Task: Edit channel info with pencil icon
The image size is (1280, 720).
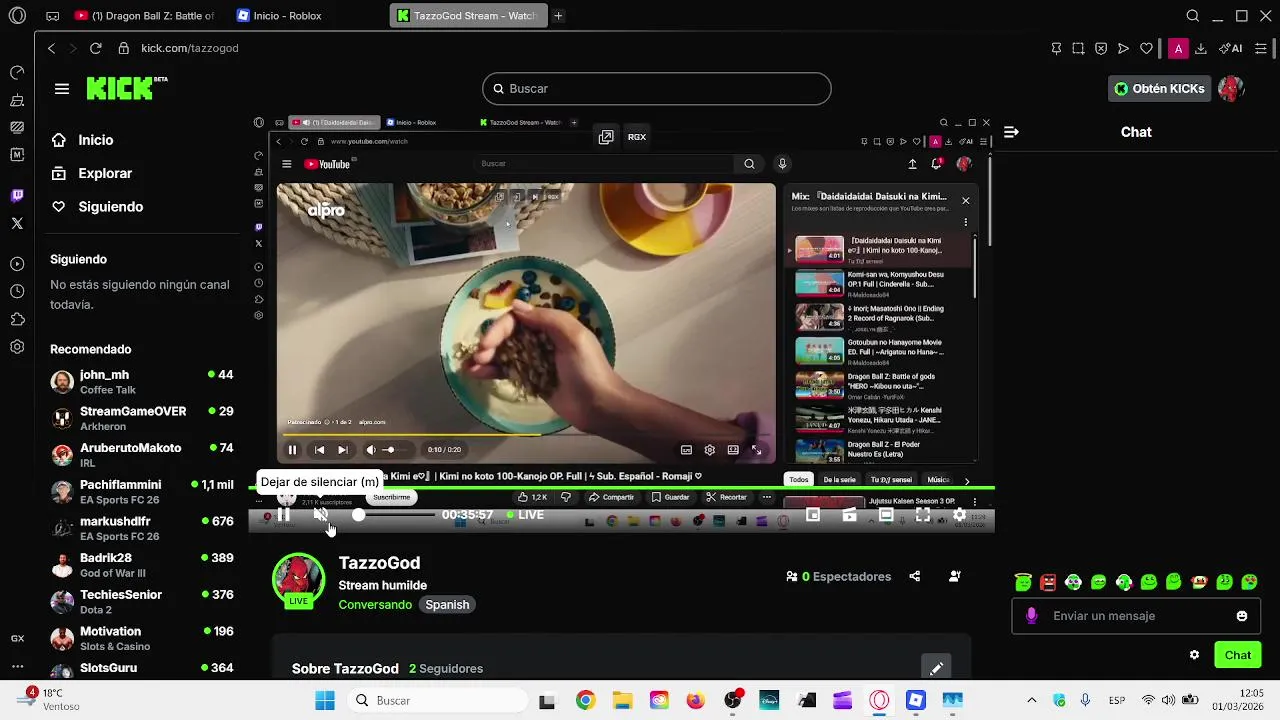Action: [x=936, y=668]
